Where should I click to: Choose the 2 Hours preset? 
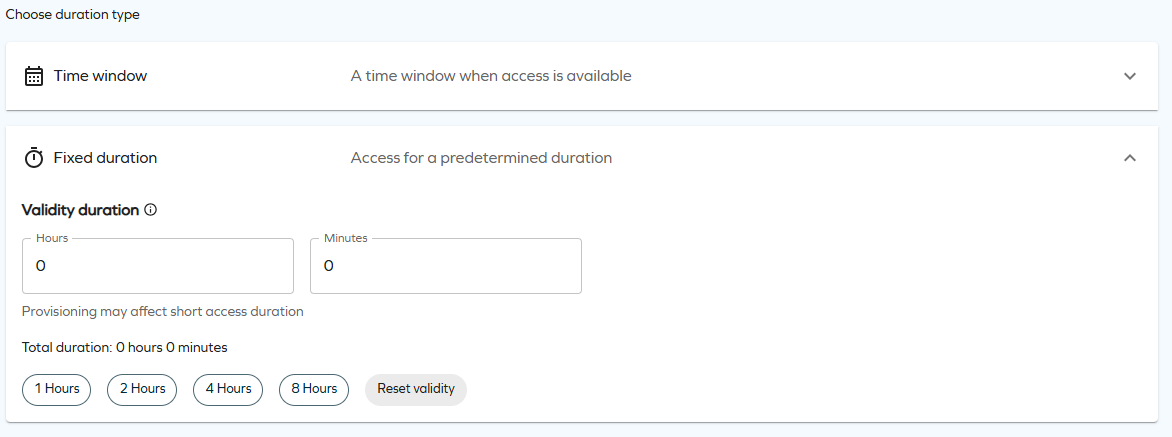click(142, 389)
